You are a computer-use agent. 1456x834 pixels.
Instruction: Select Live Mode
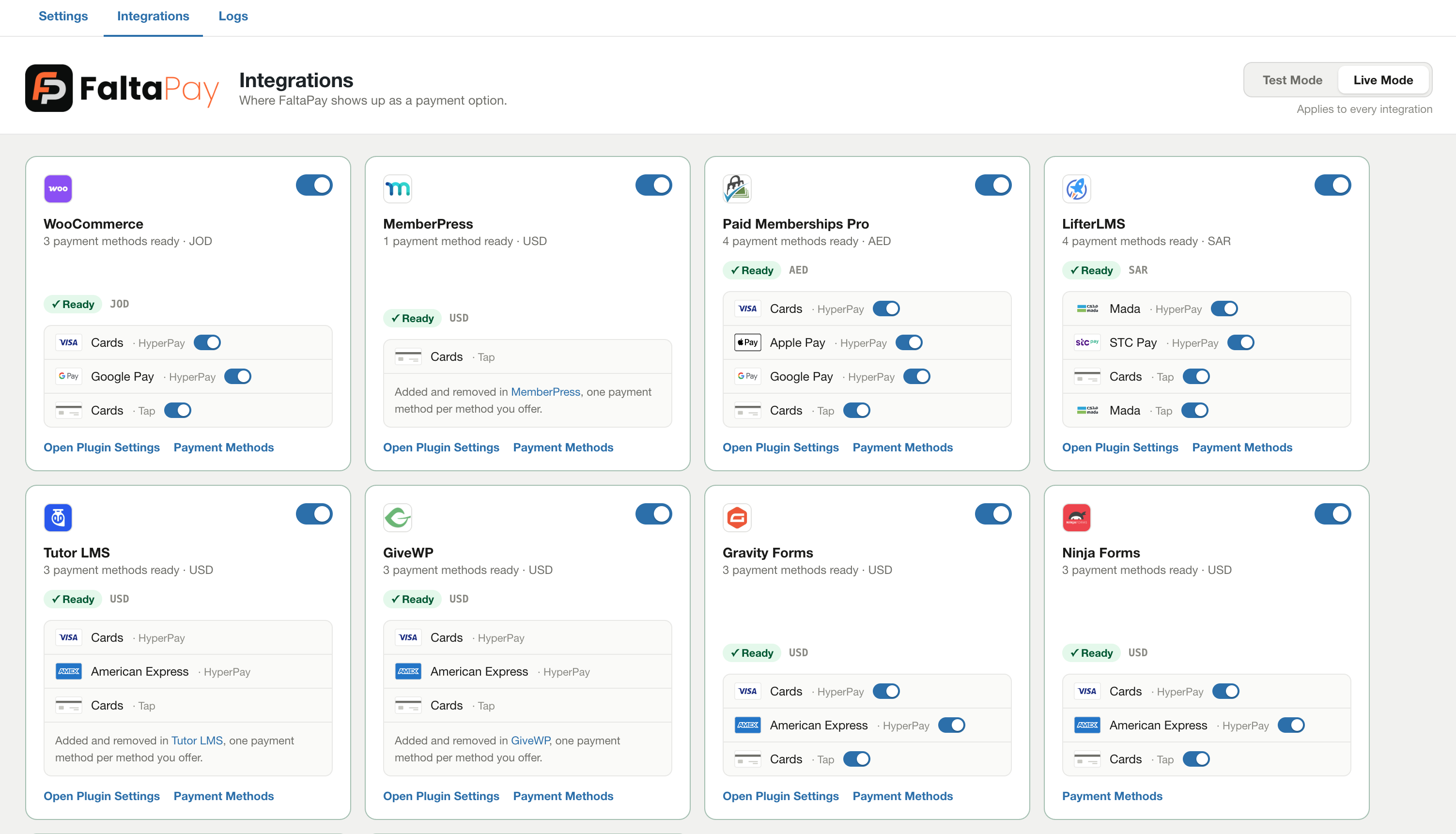(1383, 80)
